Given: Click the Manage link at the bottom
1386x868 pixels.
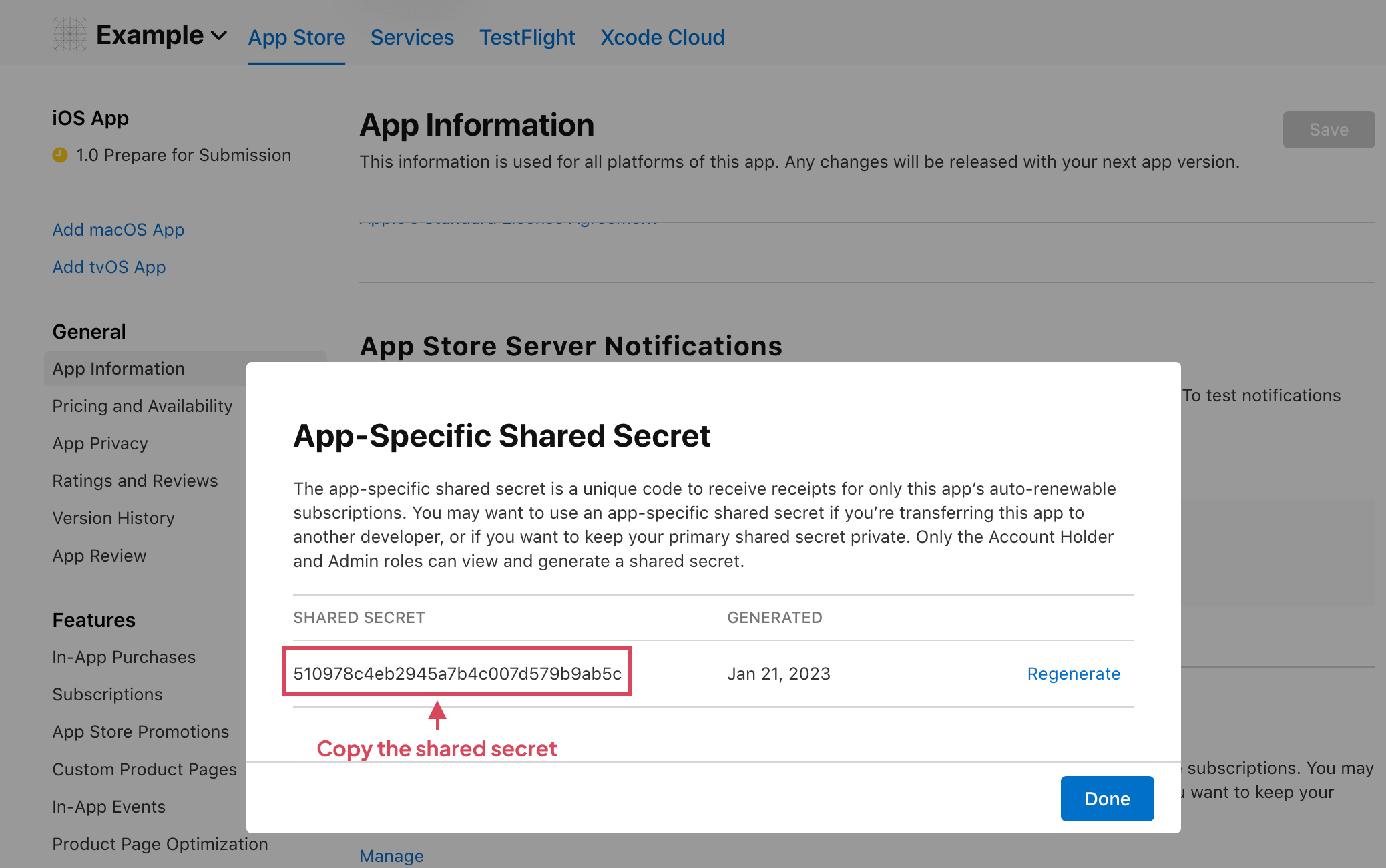Looking at the screenshot, I should 391,855.
